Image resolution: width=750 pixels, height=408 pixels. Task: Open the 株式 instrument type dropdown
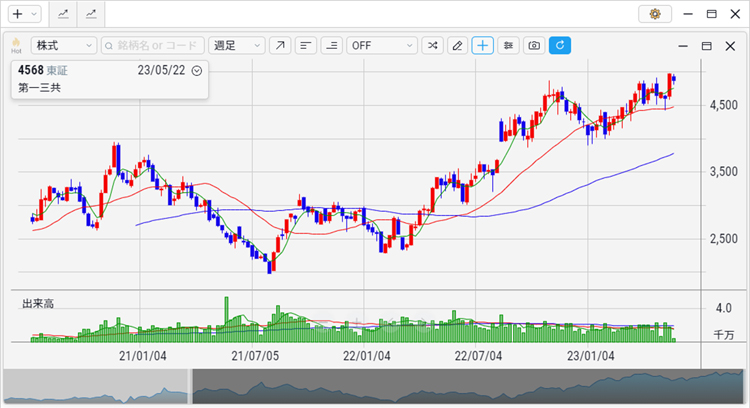click(64, 46)
